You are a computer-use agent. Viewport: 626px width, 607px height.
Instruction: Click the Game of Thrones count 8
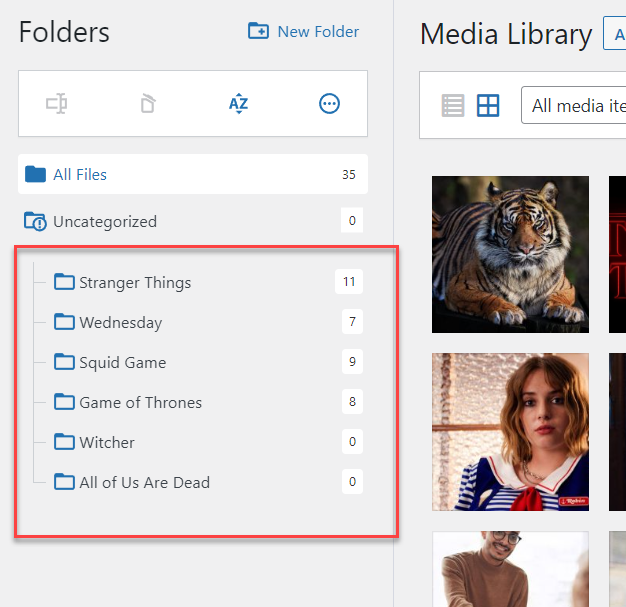352,401
